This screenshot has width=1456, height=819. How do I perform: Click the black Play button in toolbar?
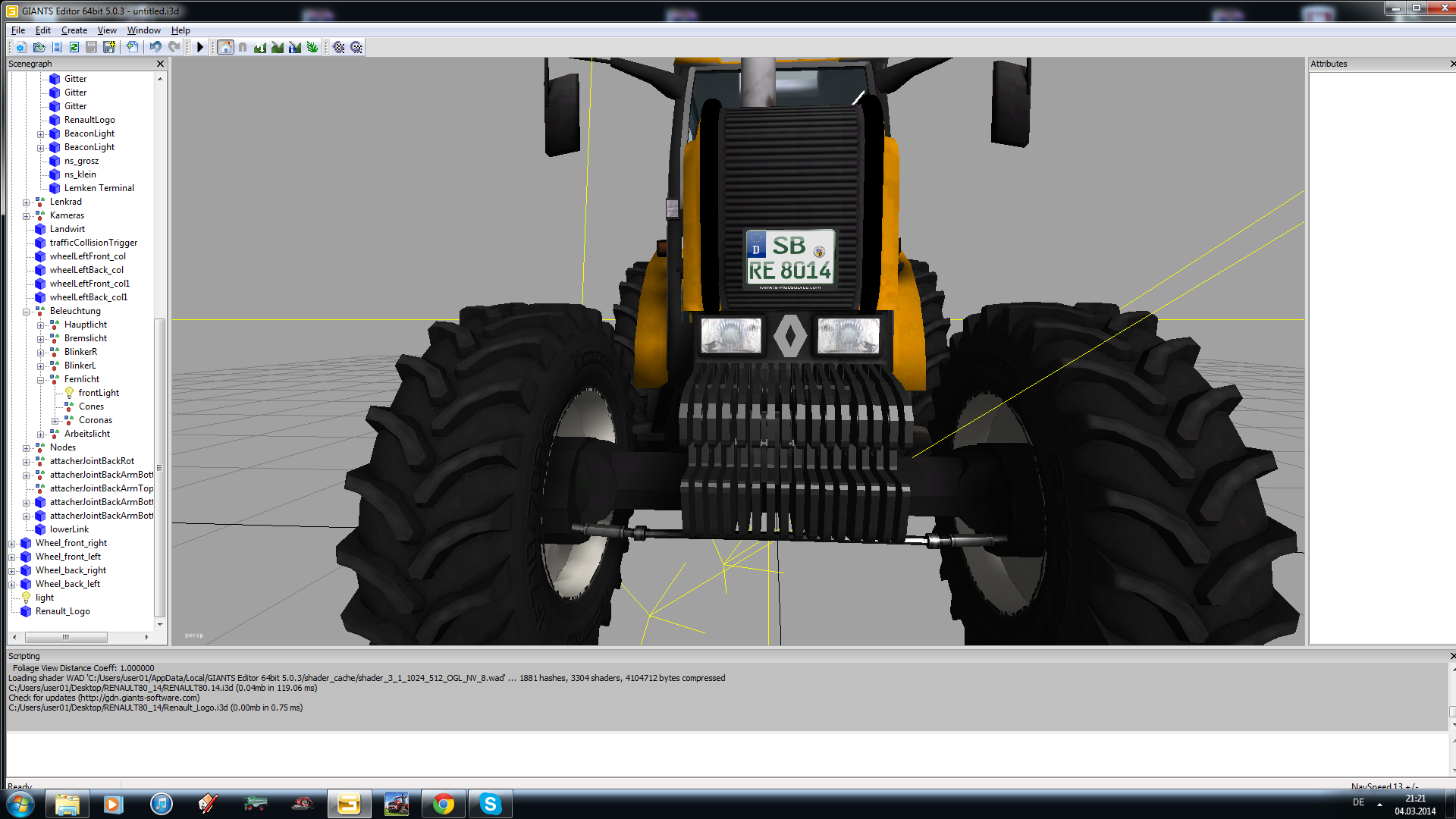pyautogui.click(x=200, y=47)
